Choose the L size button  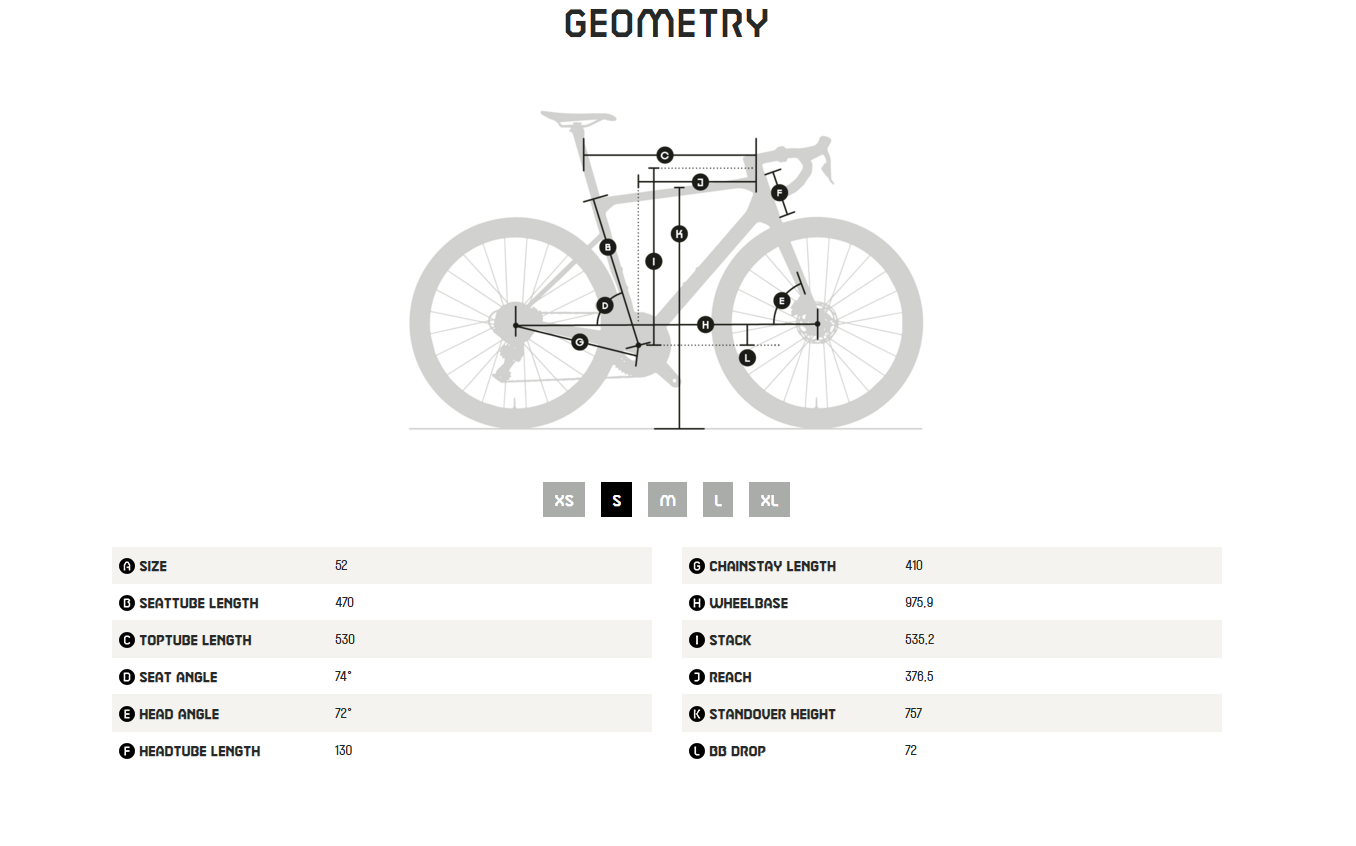(718, 500)
